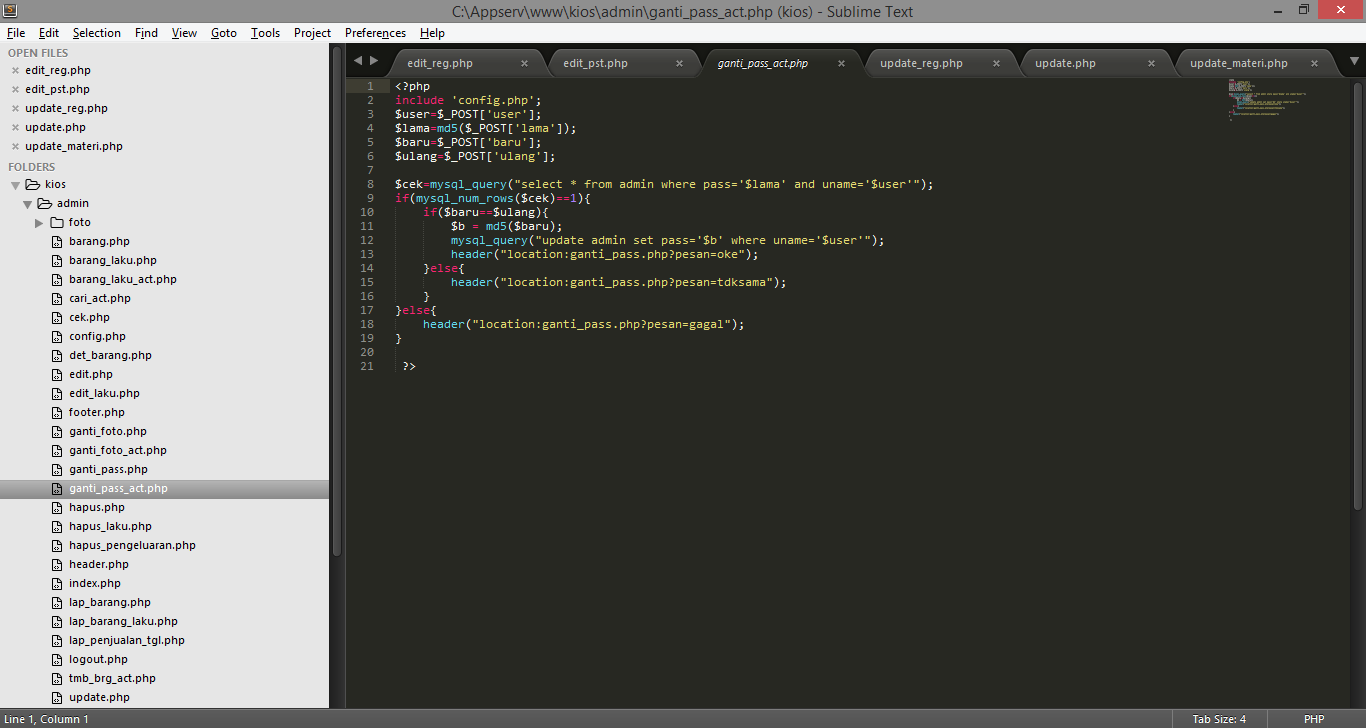
Task: Close the update_materi.php tab
Action: pyautogui.click(x=1313, y=63)
